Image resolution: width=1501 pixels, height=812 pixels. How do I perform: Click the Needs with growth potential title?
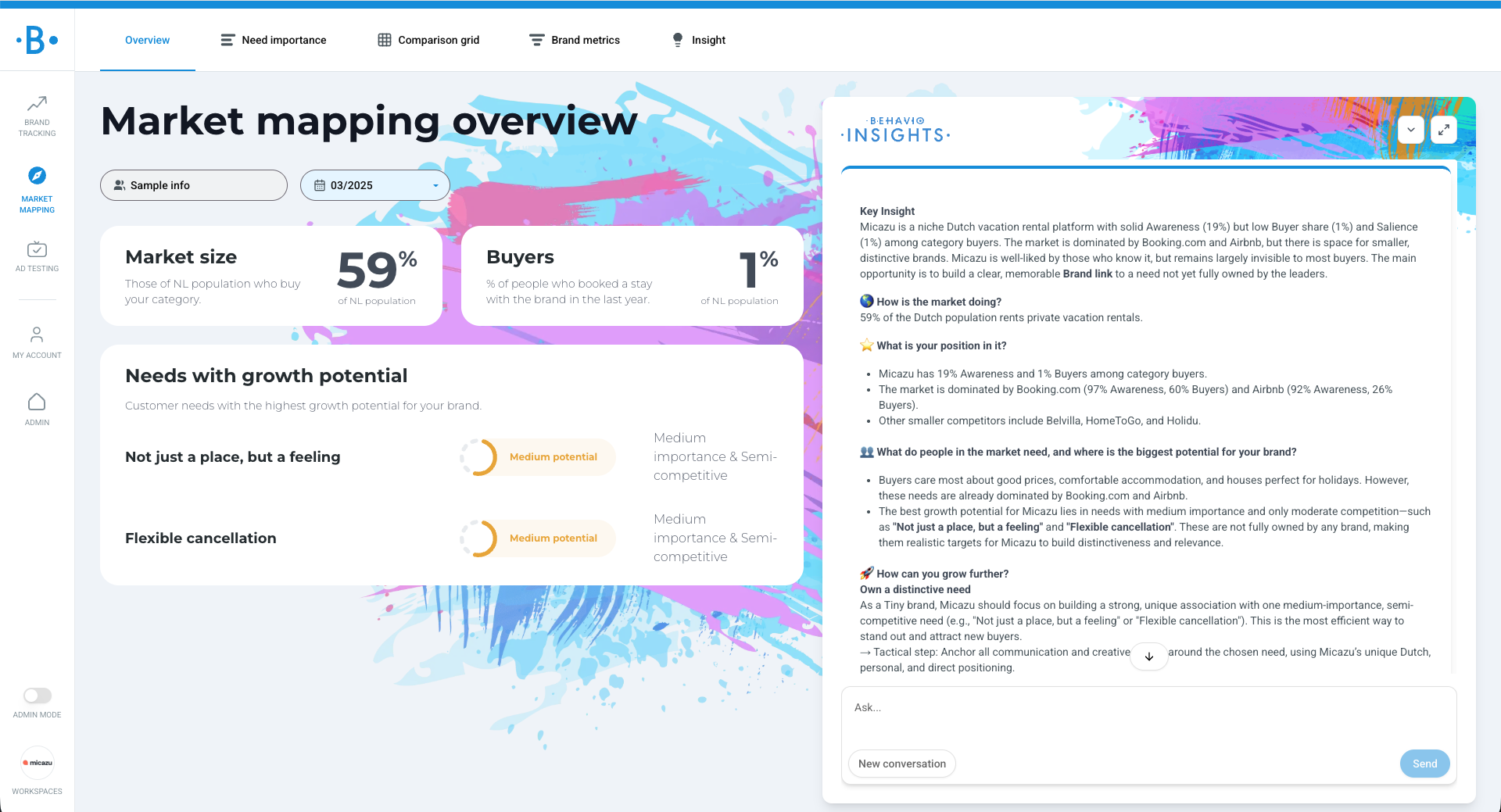pyautogui.click(x=267, y=376)
